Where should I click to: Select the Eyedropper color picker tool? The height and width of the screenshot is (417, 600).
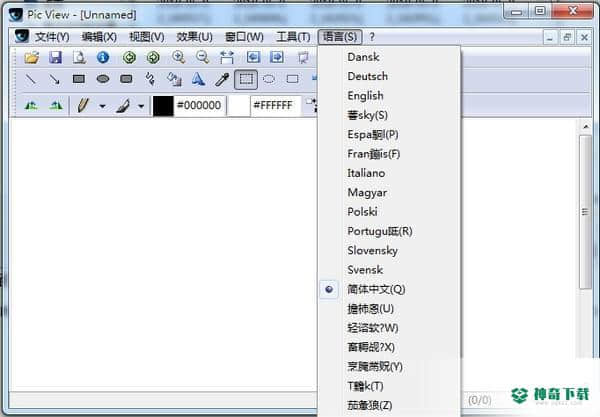pos(222,79)
